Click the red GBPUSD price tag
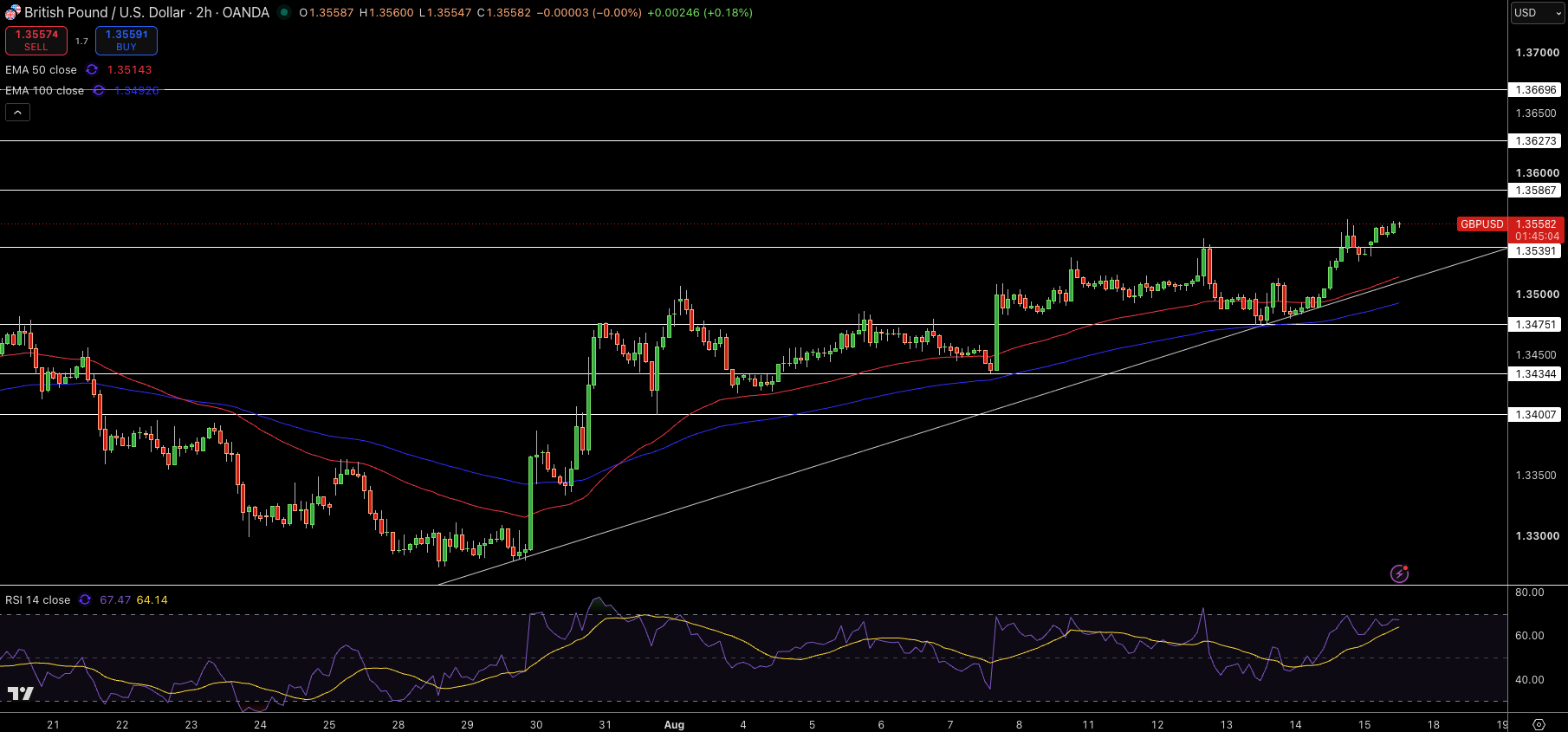 click(1482, 223)
